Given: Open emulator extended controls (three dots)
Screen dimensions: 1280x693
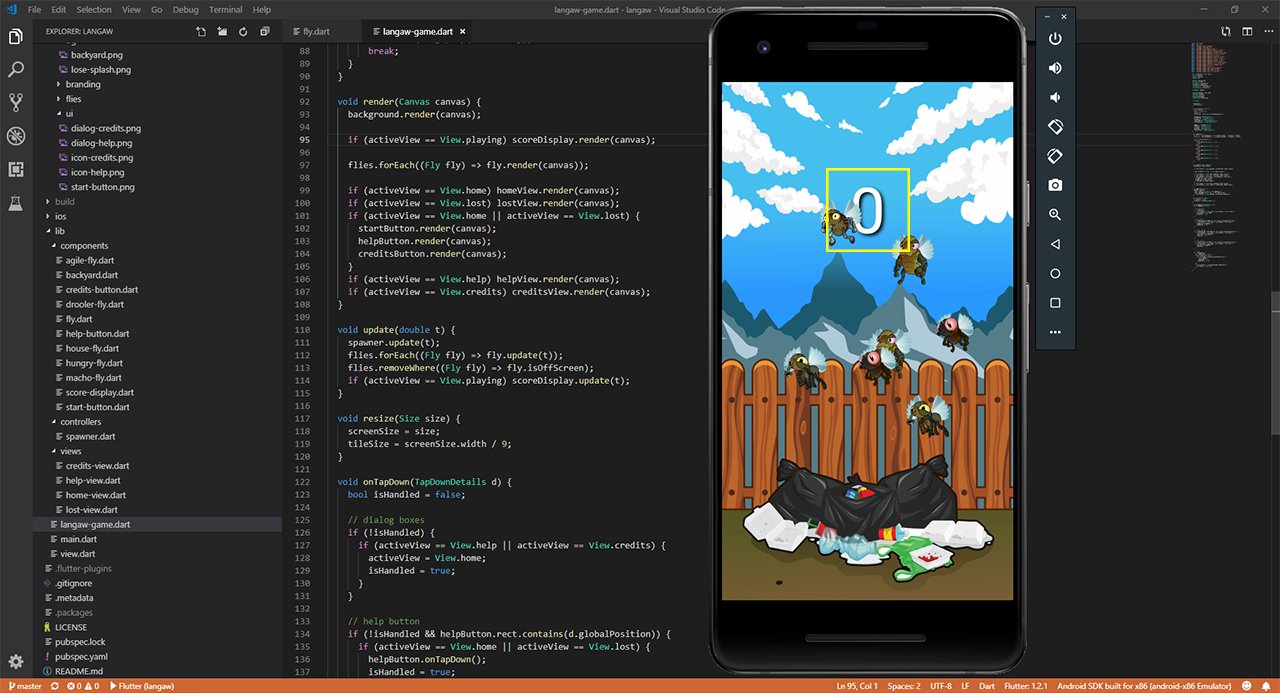Looking at the screenshot, I should [1055, 332].
